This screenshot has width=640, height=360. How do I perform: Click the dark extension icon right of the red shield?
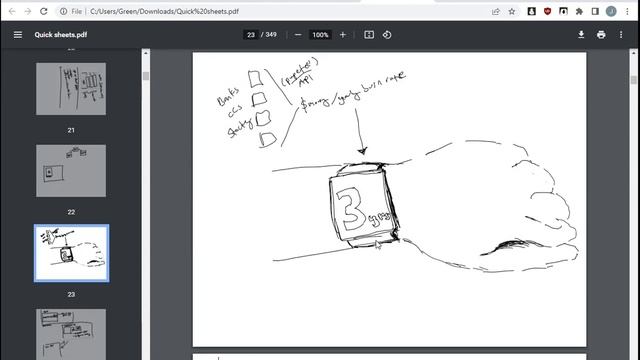[x=563, y=11]
